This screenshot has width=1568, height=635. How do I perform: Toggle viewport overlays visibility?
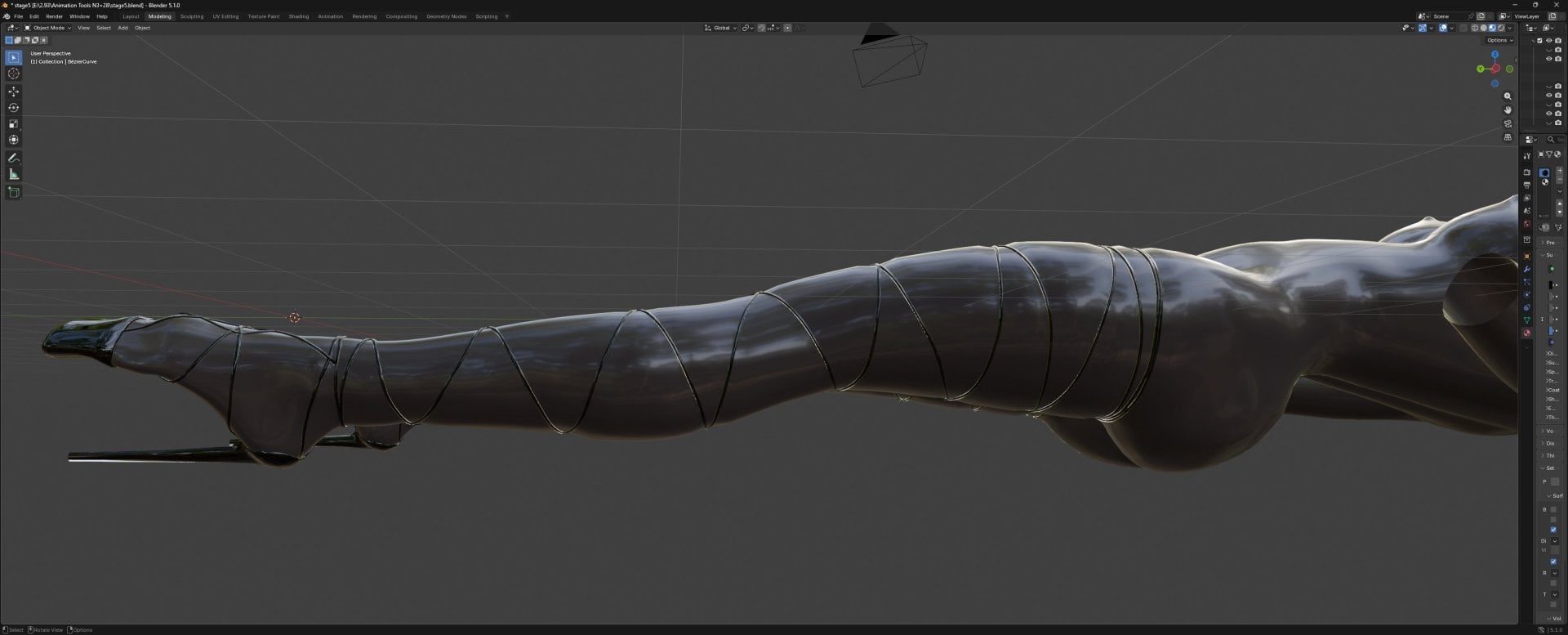(x=1443, y=28)
